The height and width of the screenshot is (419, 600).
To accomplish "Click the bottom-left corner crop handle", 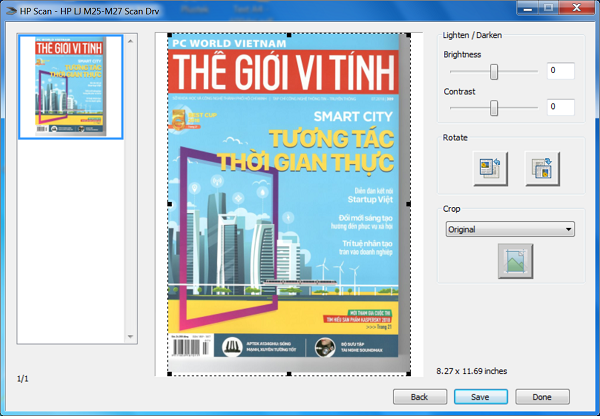I will point(170,374).
